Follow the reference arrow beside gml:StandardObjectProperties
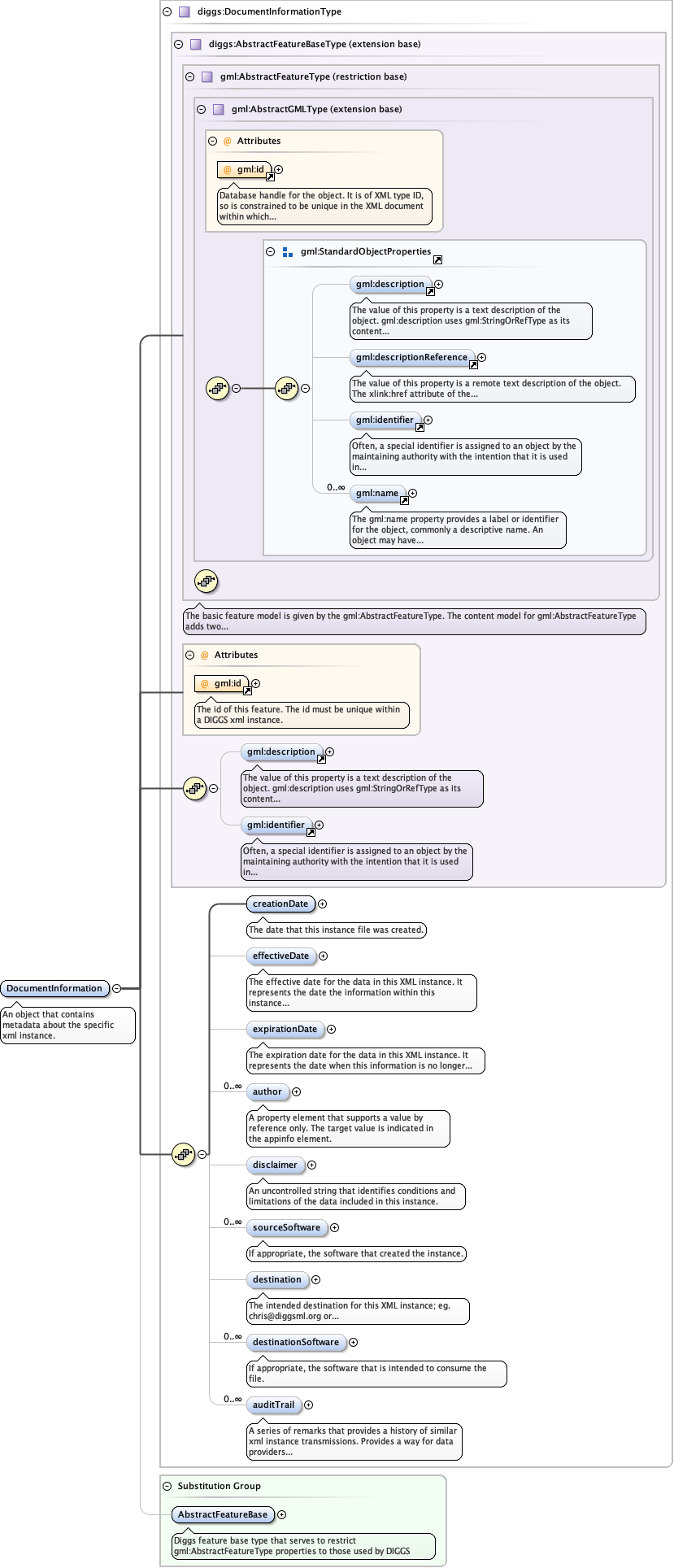The height and width of the screenshot is (1568, 674). click(x=437, y=259)
